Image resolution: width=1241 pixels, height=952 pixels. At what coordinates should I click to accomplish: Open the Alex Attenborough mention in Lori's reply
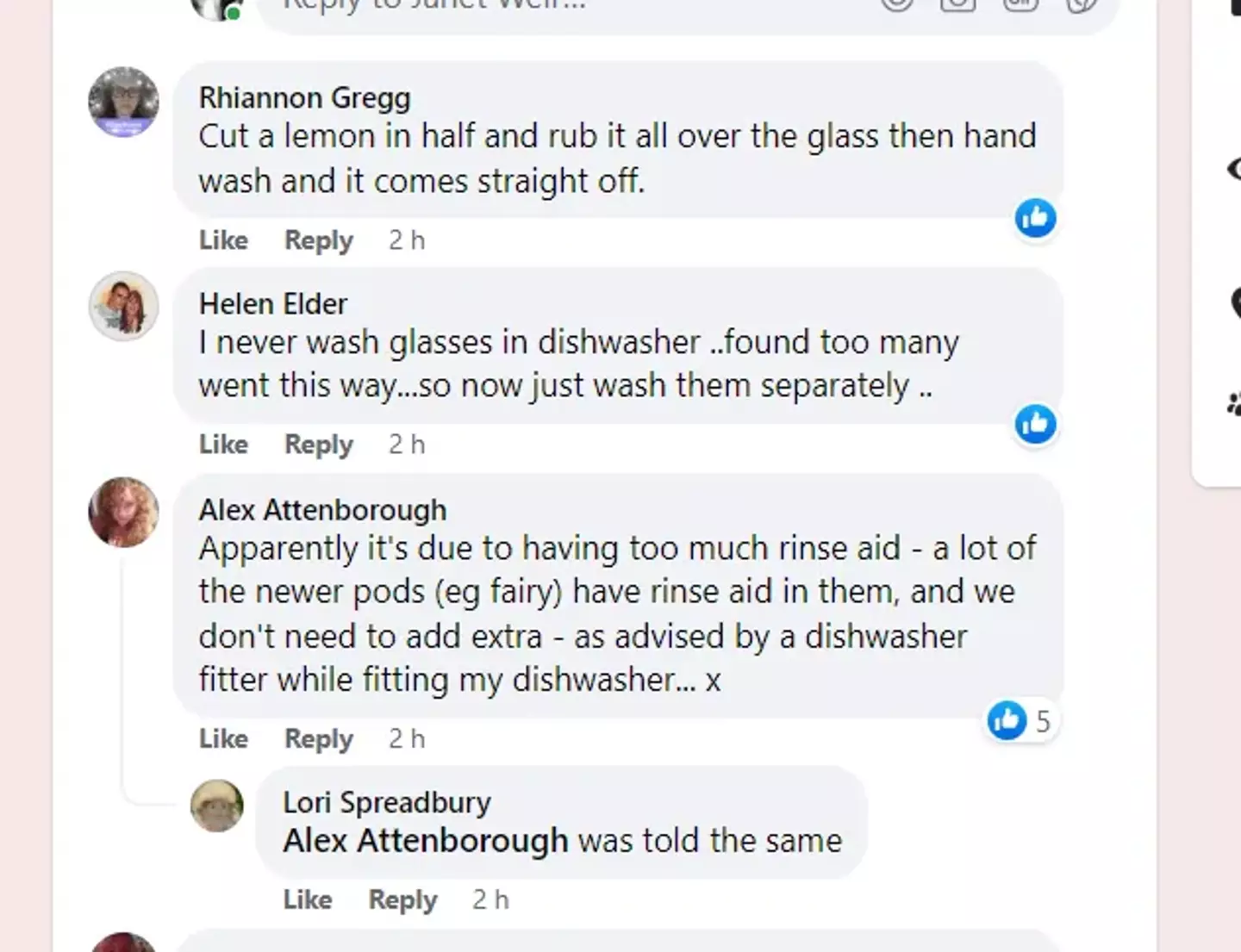424,840
